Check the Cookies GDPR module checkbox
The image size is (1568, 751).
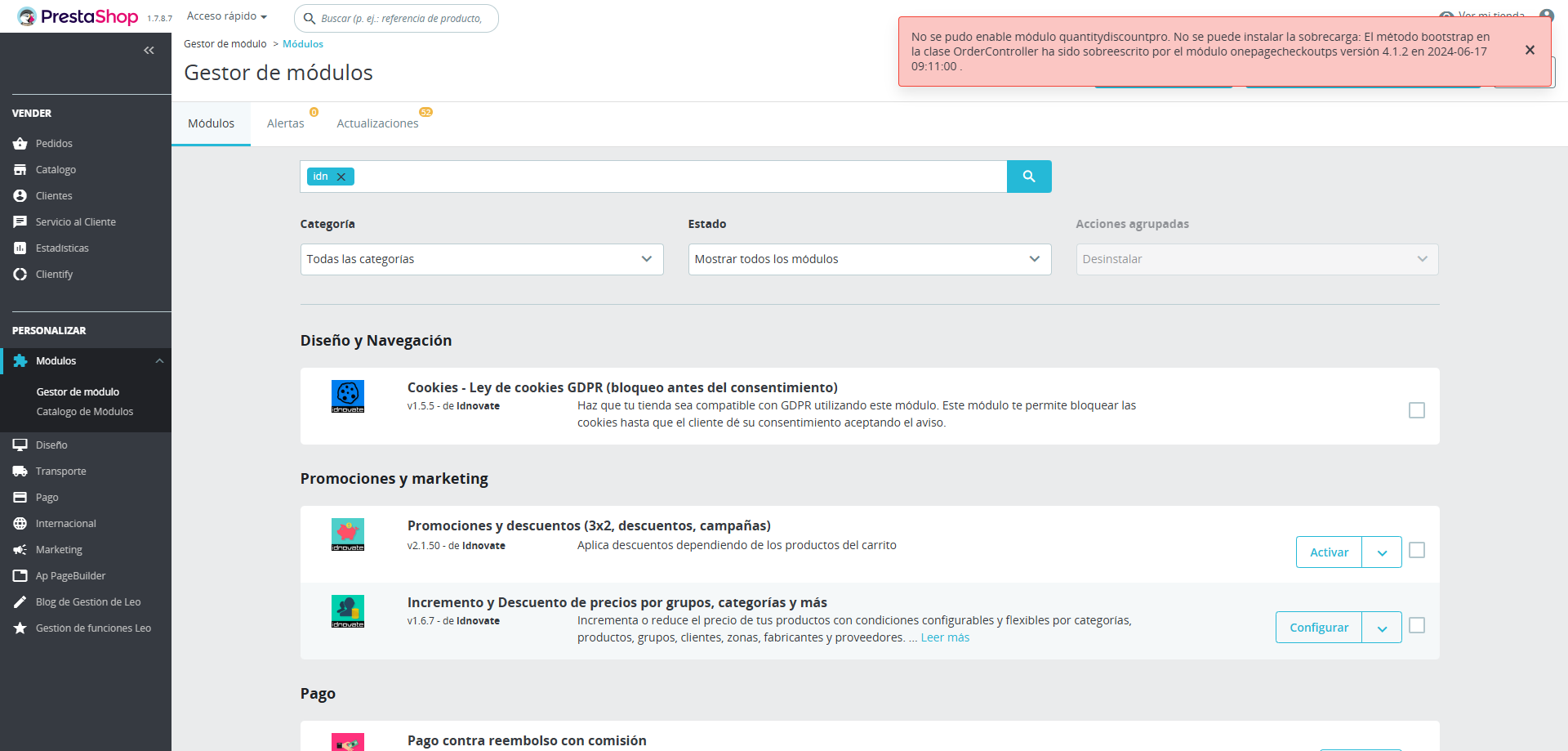(x=1417, y=410)
